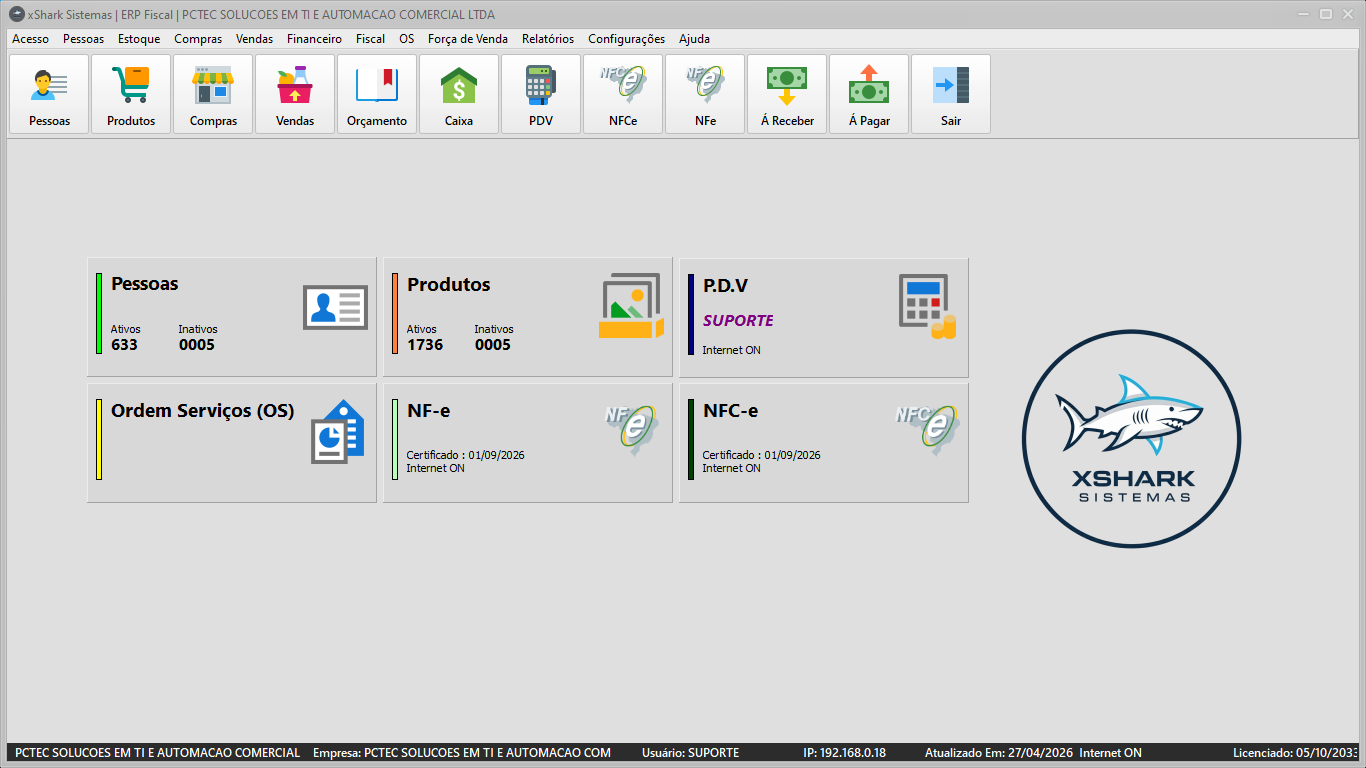Open the P.D.V dashboard card title
This screenshot has width=1366, height=768.
tap(725, 286)
